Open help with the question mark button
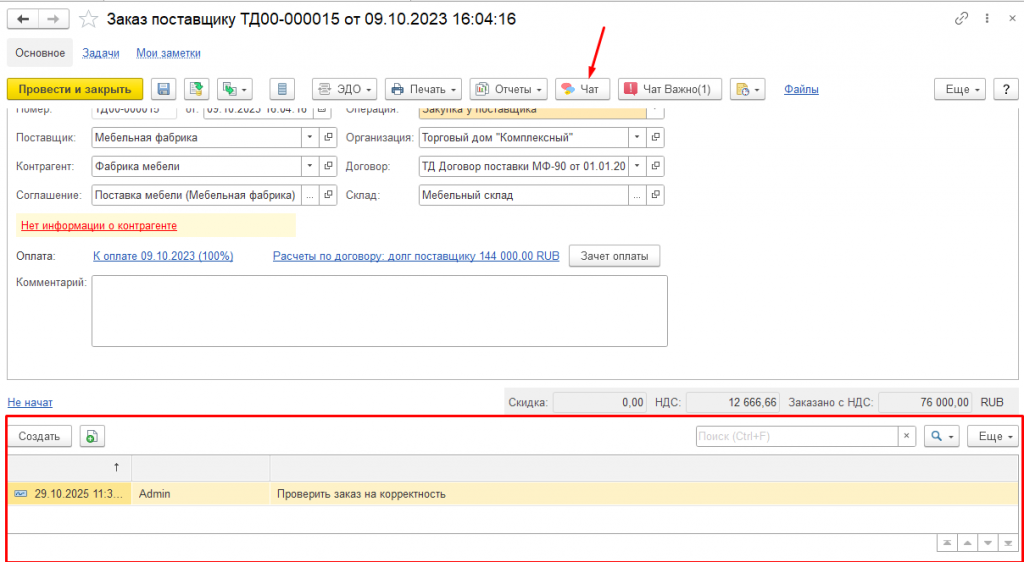 click(x=1006, y=89)
